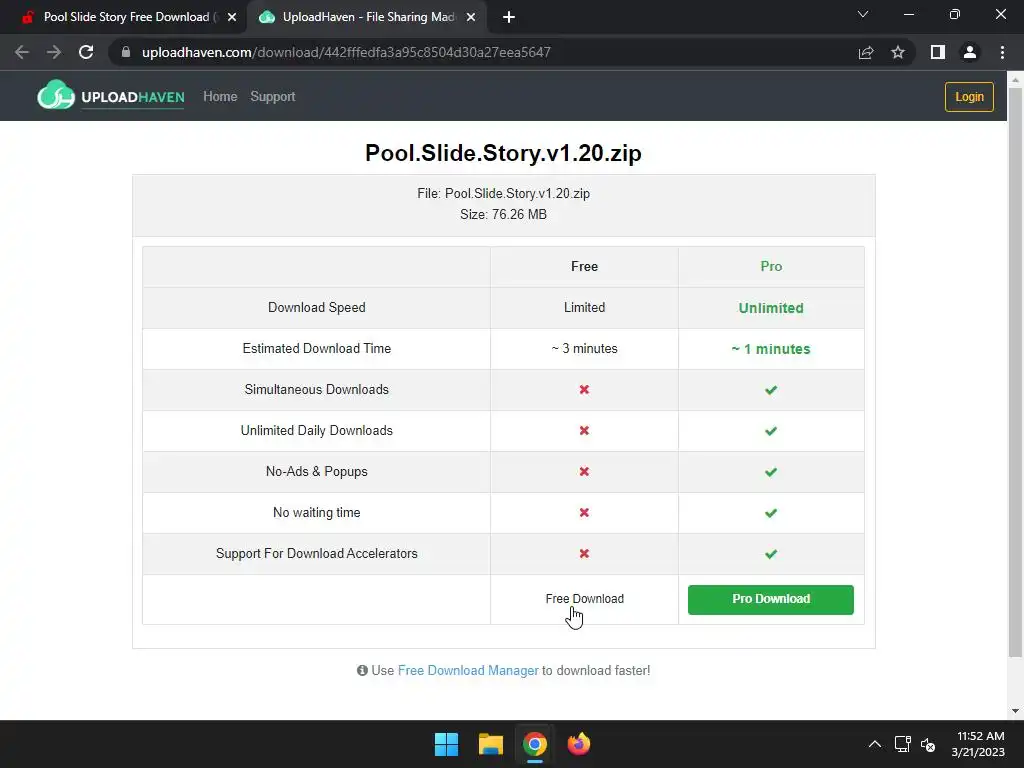Screen dimensions: 1024x768
Task: Click the Chrome taskbar icon
Action: pyautogui.click(x=534, y=744)
